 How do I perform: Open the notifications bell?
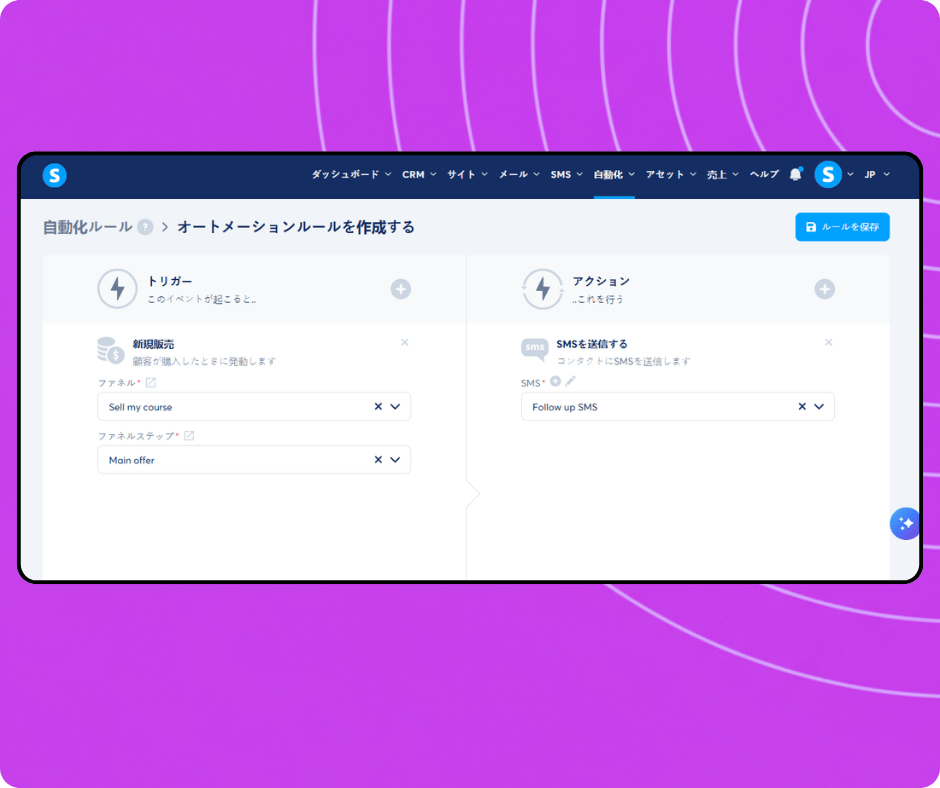796,174
